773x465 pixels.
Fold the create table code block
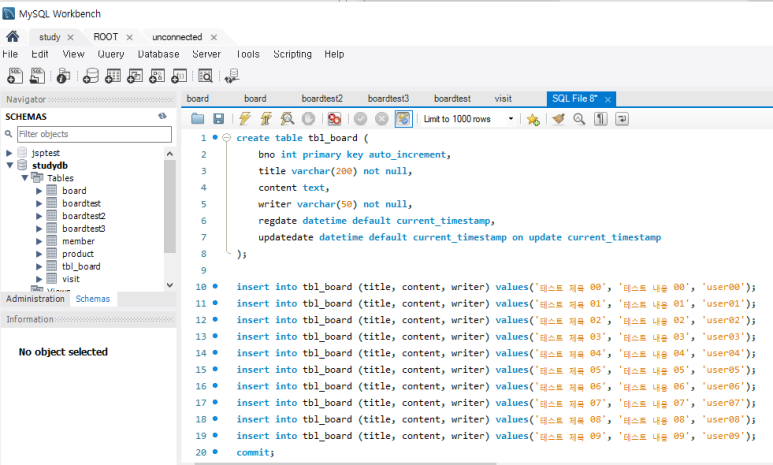(226, 138)
